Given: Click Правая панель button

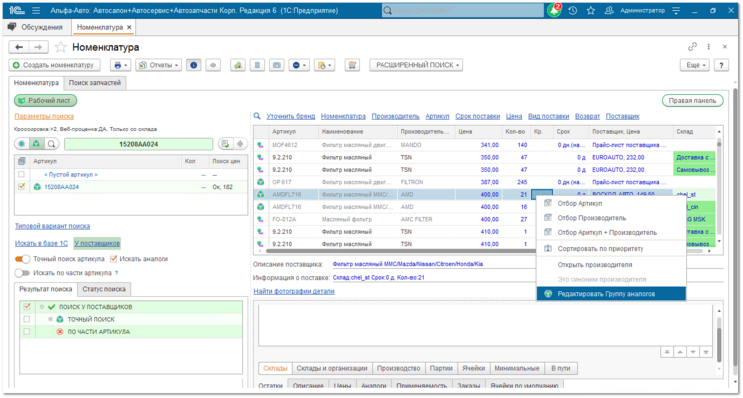Looking at the screenshot, I should pyautogui.click(x=692, y=100).
